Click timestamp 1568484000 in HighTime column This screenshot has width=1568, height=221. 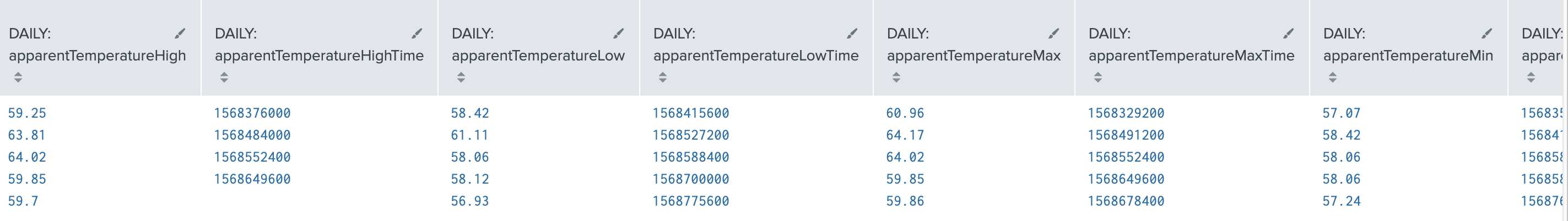tap(252, 135)
